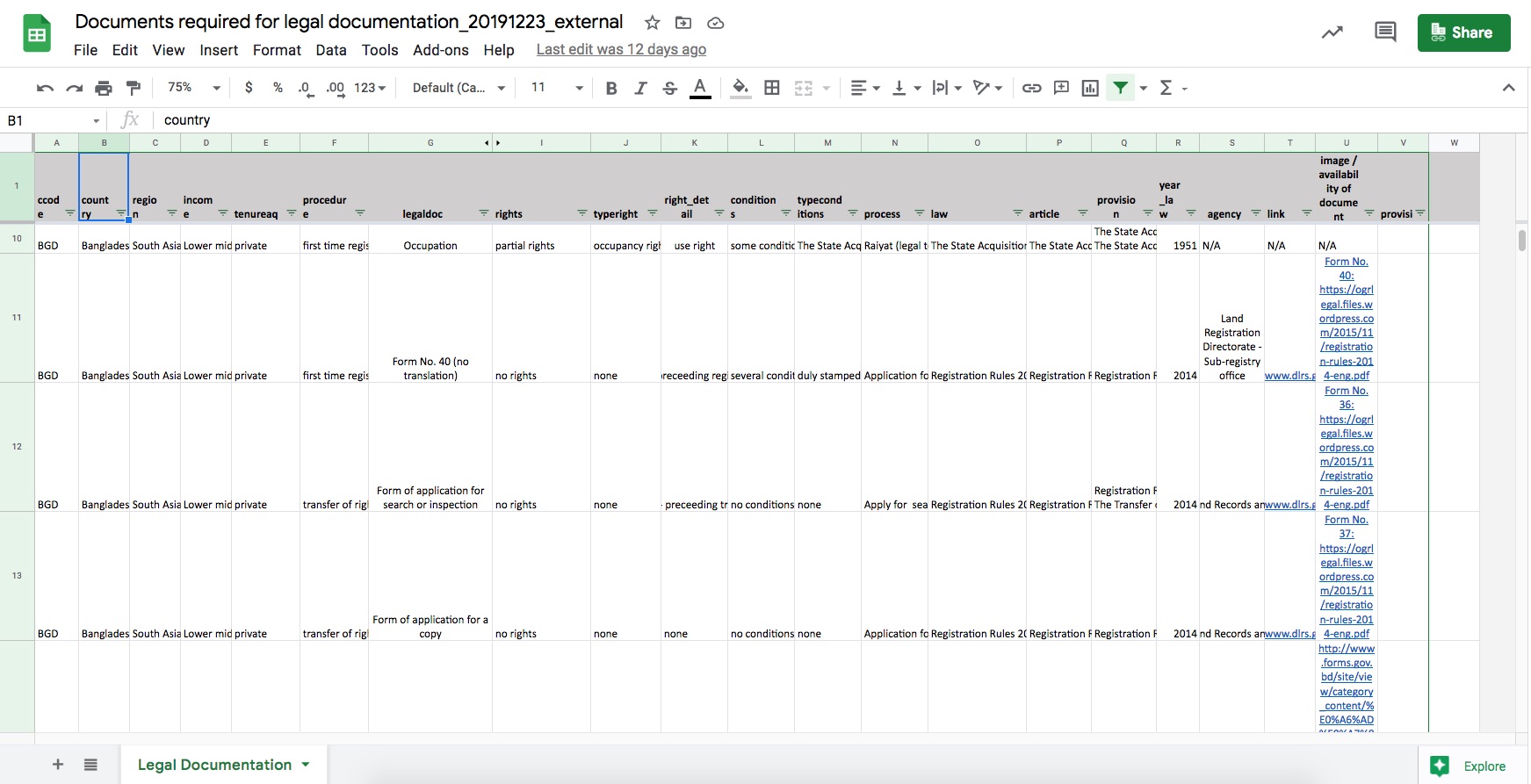Open the 'Last edit was 12 days ago' link
1531x784 pixels.
point(621,50)
